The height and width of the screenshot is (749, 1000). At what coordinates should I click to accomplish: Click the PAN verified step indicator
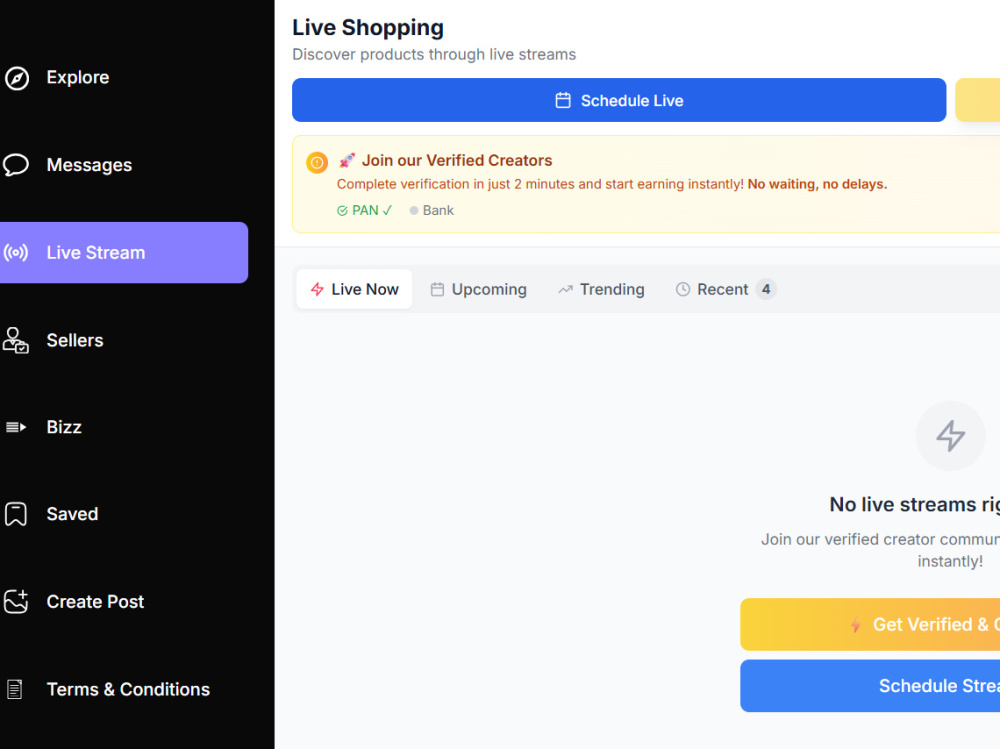click(x=364, y=211)
